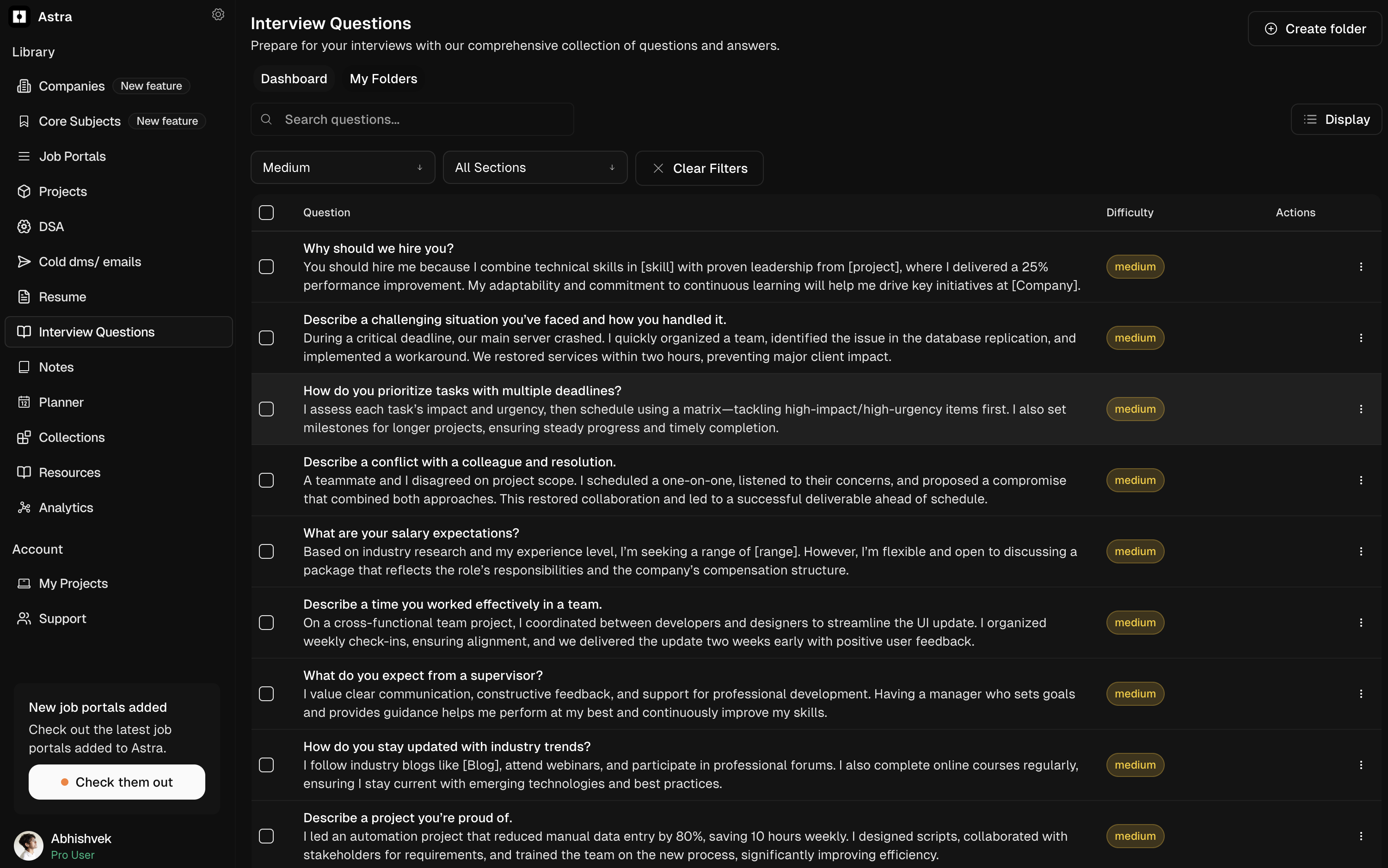Click the Planner calendar icon
This screenshot has width=1388, height=868.
coord(24,403)
